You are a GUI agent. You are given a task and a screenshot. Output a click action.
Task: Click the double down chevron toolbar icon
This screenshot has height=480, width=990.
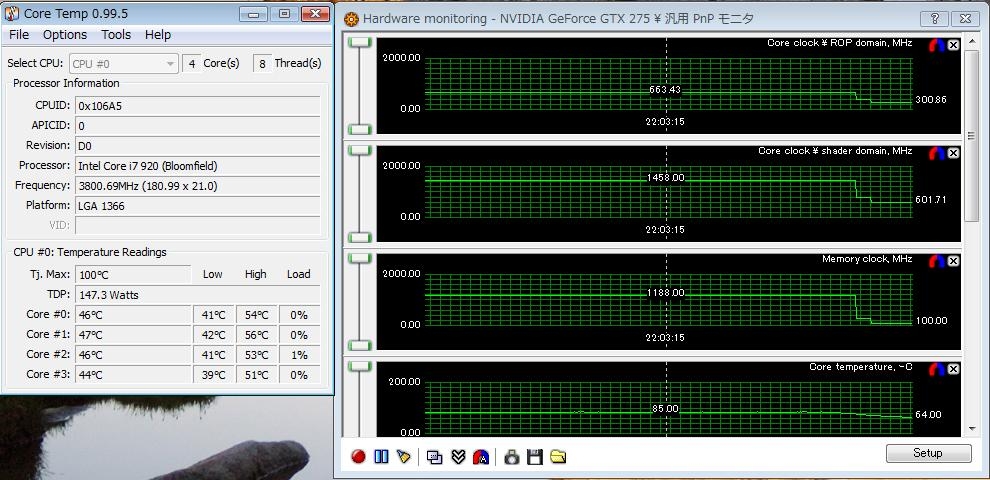(458, 456)
